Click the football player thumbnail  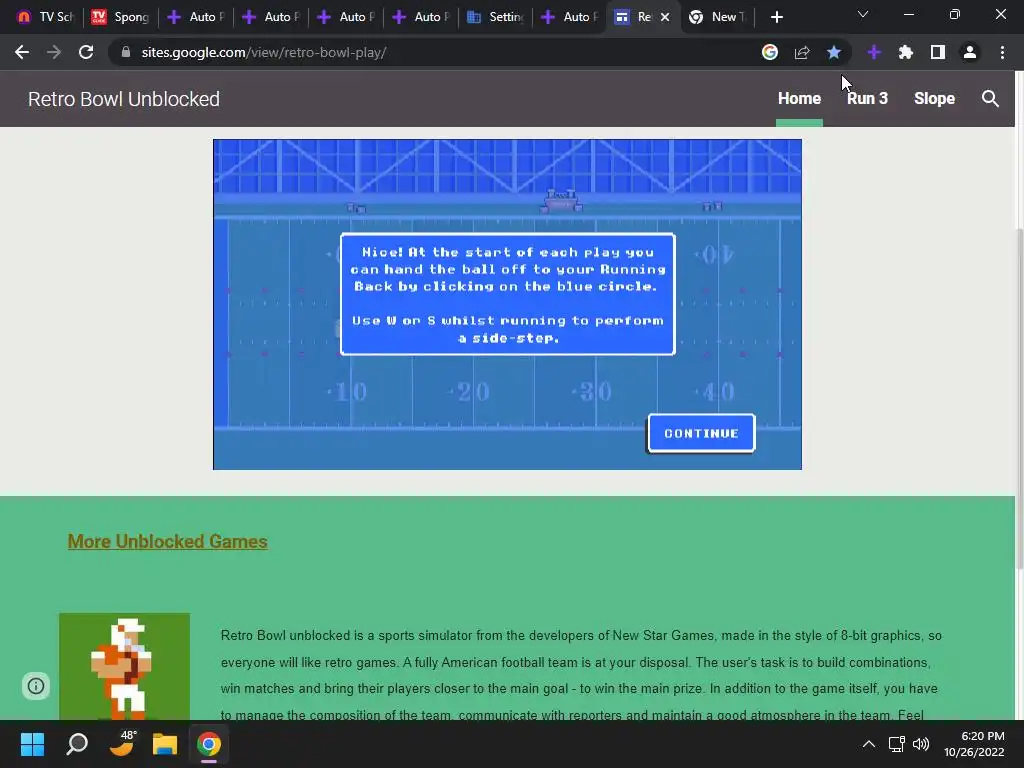125,666
